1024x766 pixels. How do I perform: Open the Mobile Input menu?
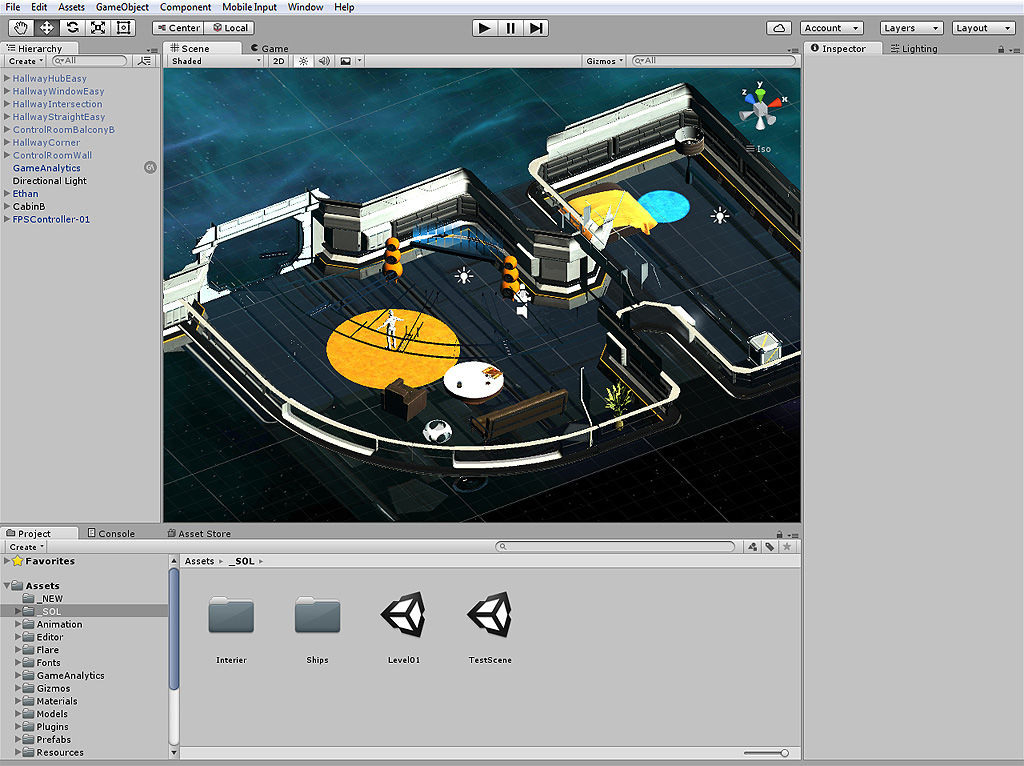pos(249,7)
